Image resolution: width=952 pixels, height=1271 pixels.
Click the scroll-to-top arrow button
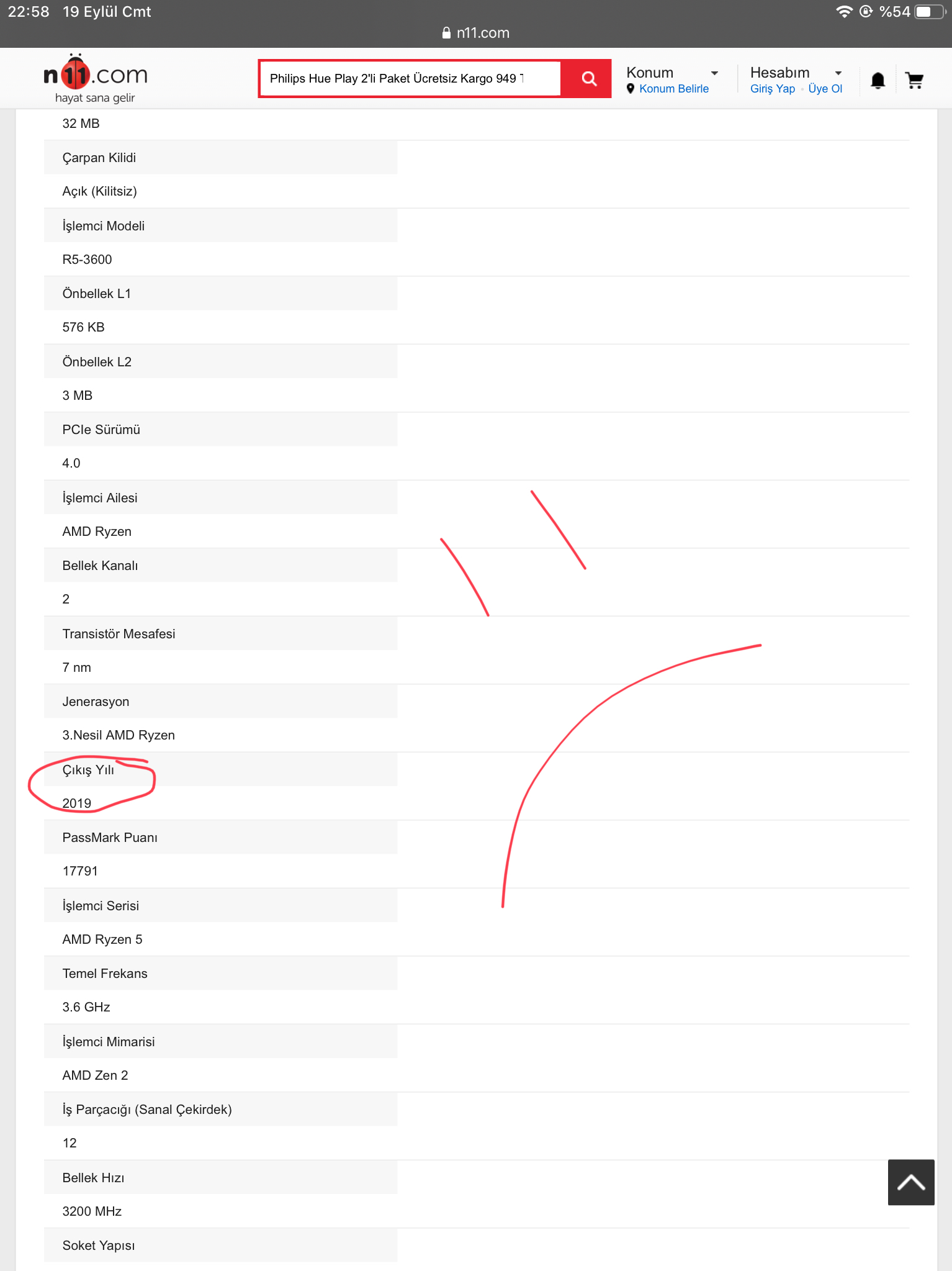[x=910, y=1182]
